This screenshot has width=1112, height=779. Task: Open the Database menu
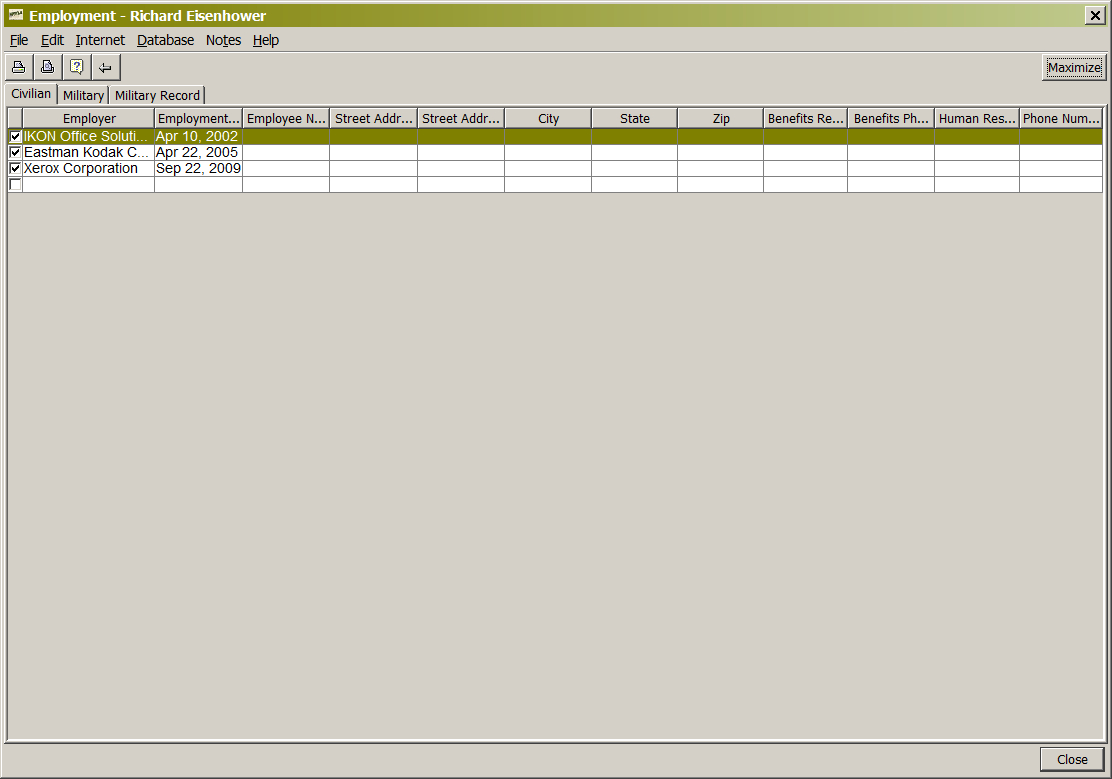(x=165, y=40)
